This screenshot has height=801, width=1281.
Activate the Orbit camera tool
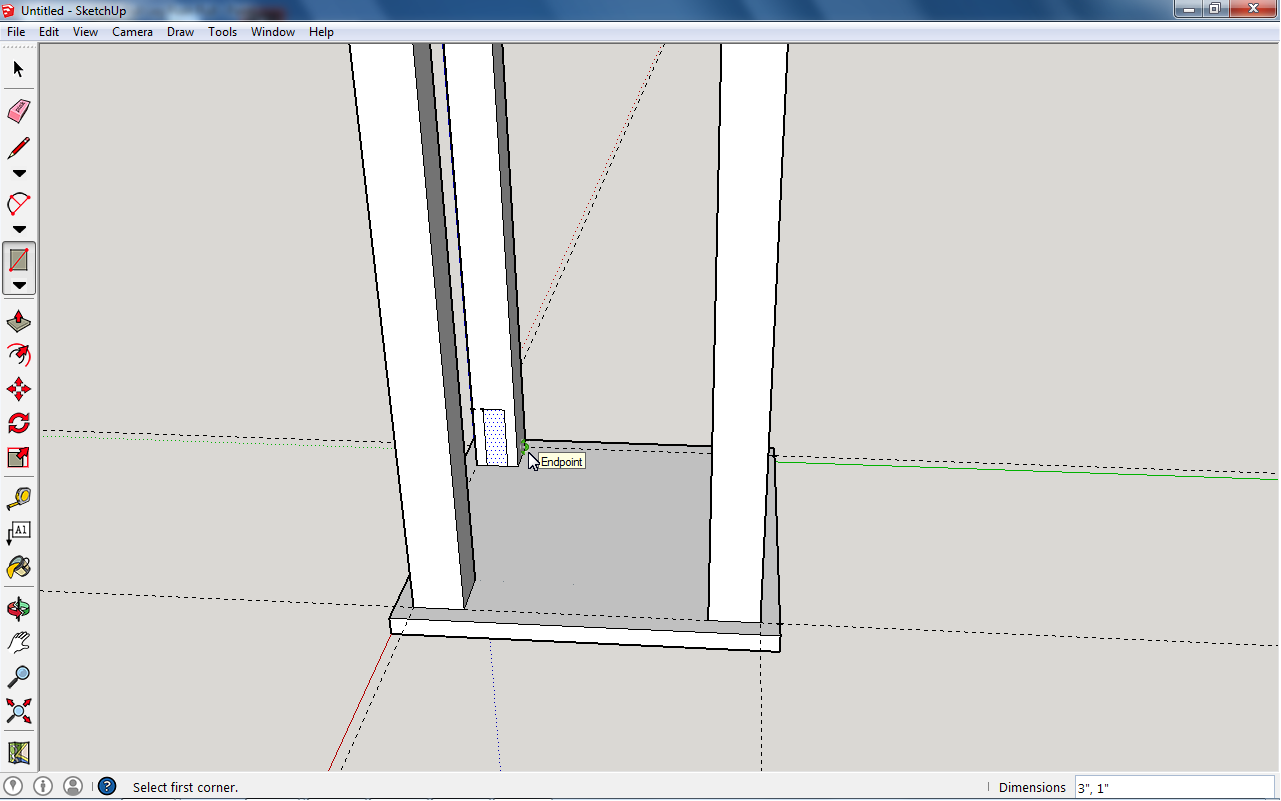tap(19, 608)
